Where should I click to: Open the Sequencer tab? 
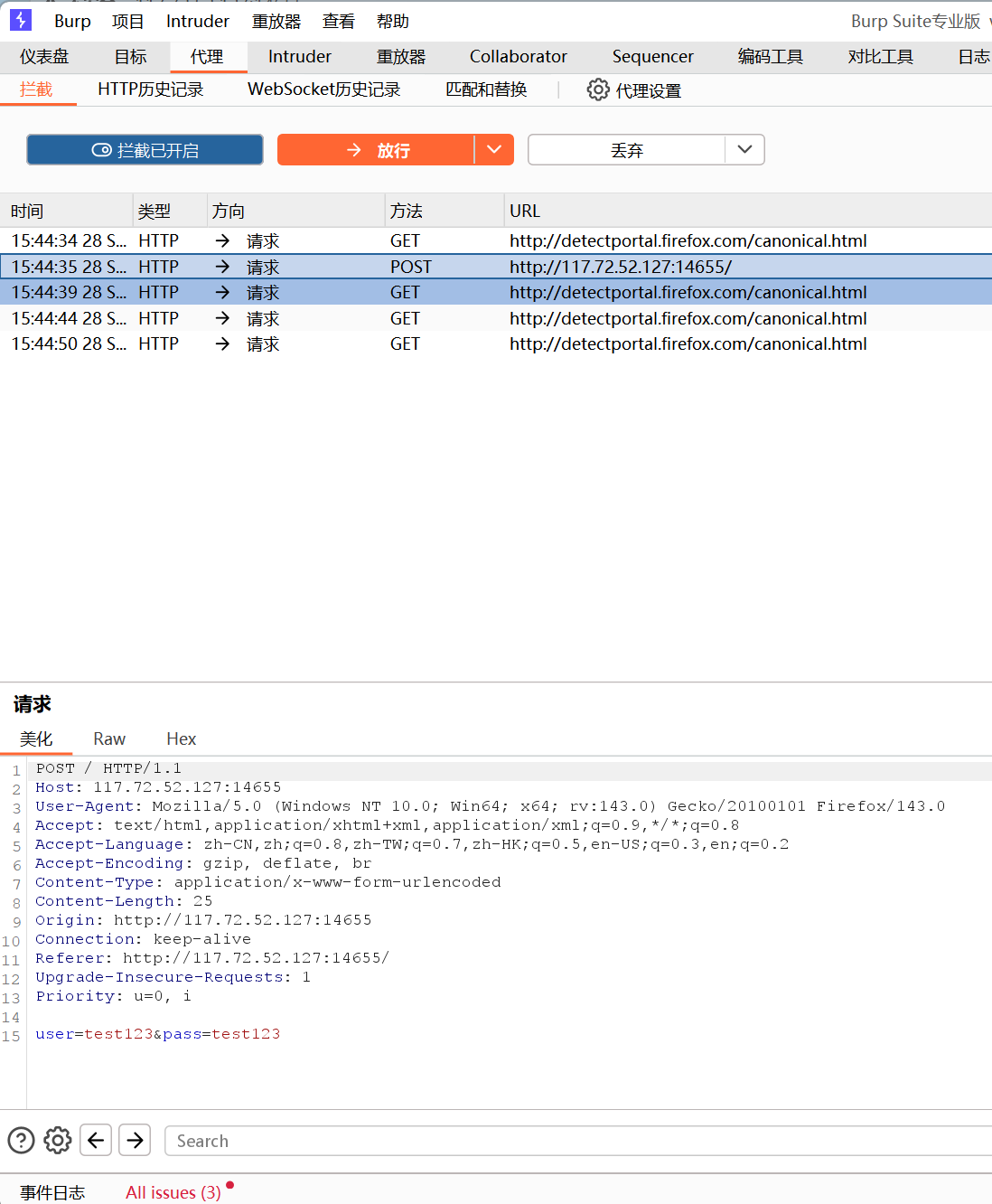tap(653, 56)
